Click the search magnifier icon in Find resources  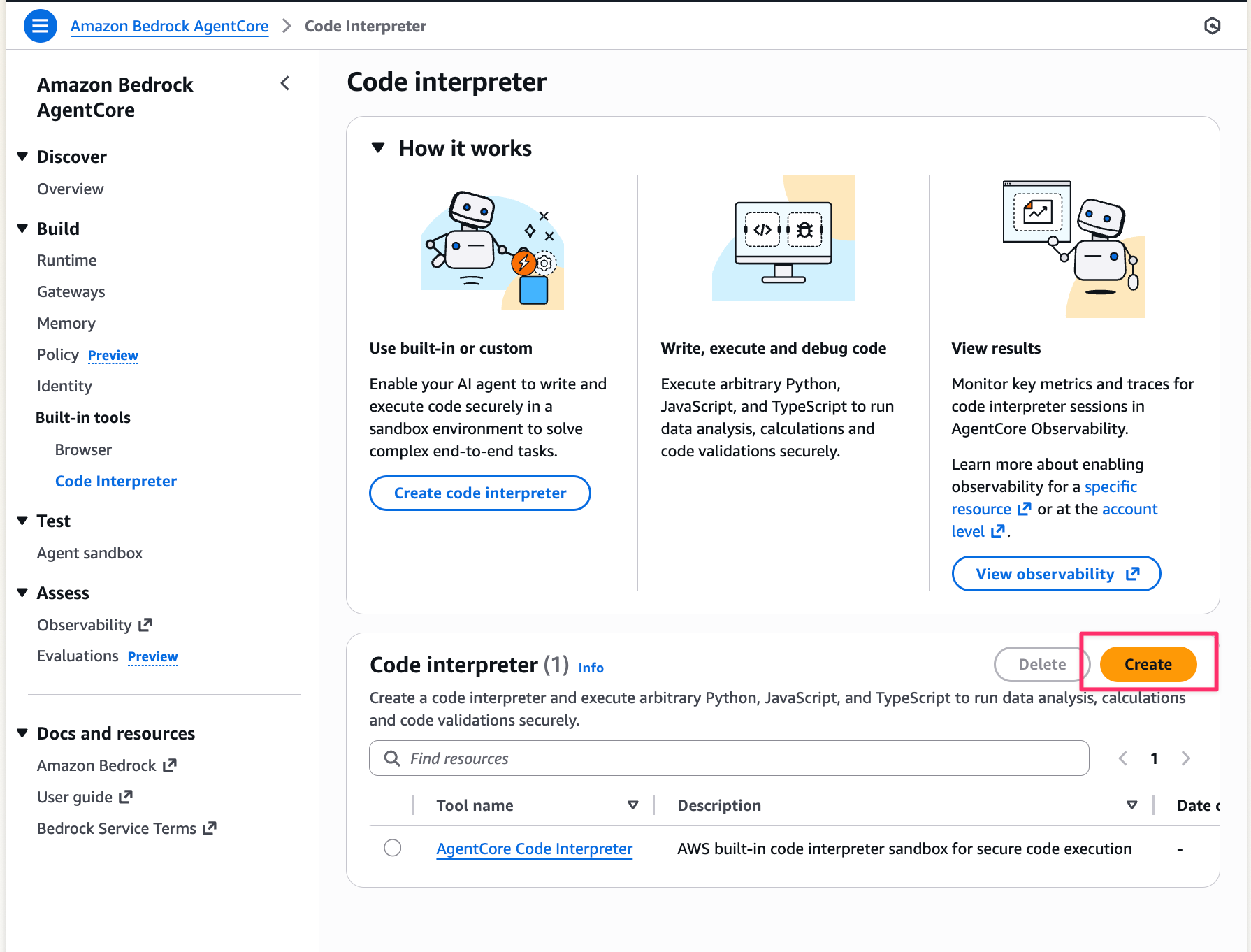(392, 758)
